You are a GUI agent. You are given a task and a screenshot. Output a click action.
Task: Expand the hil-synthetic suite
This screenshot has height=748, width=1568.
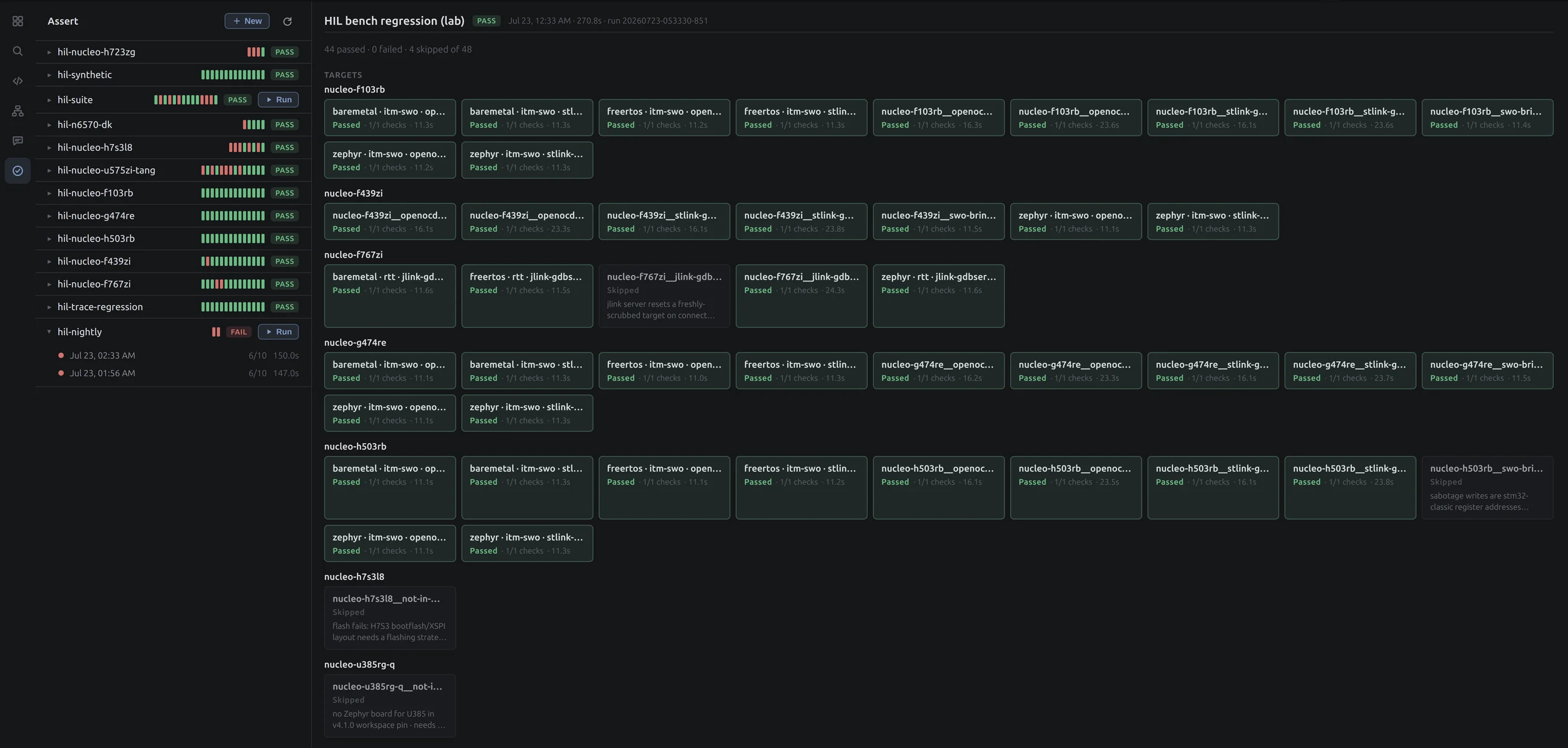(x=49, y=75)
